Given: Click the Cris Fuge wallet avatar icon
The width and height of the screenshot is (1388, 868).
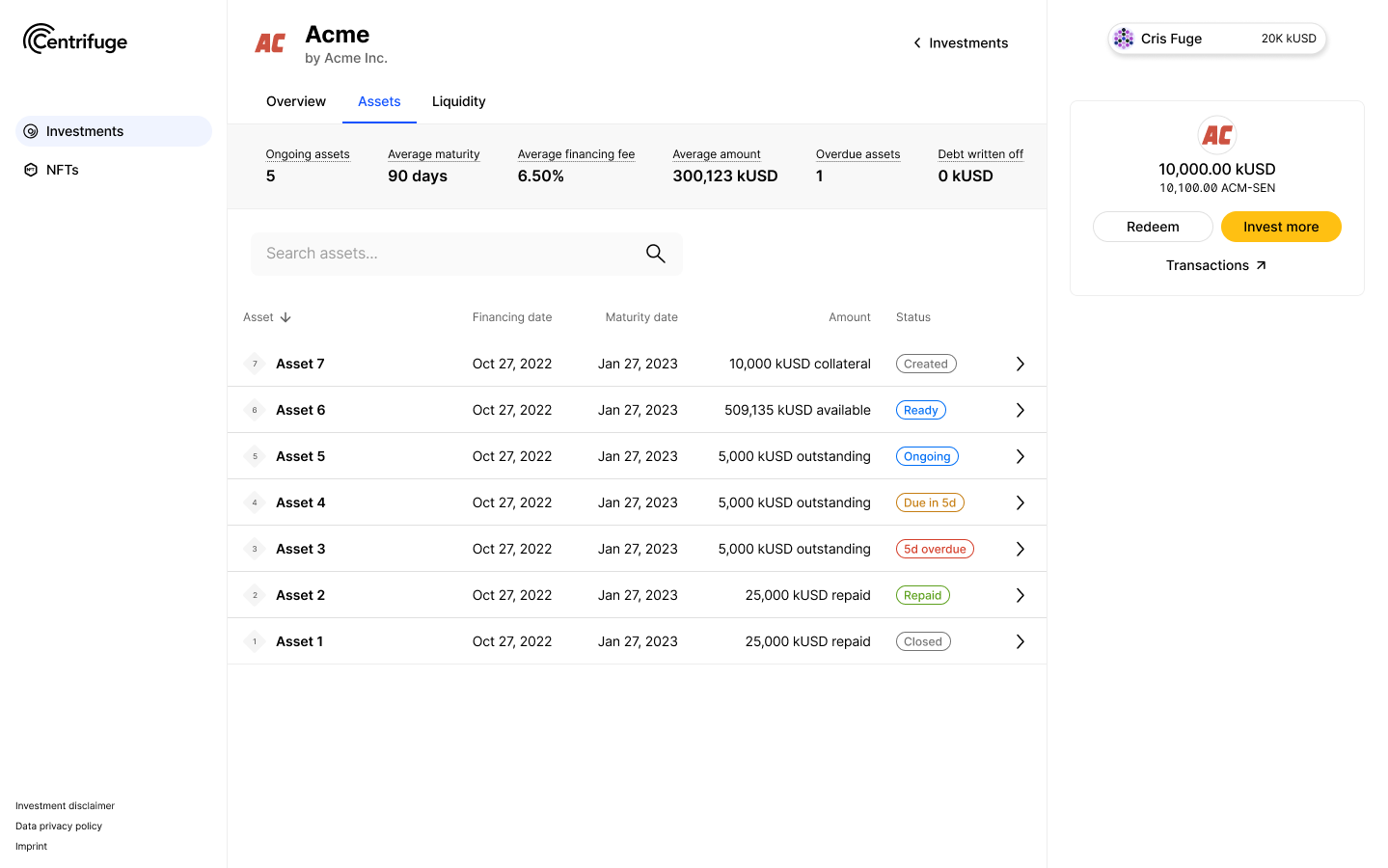Looking at the screenshot, I should tap(1124, 39).
